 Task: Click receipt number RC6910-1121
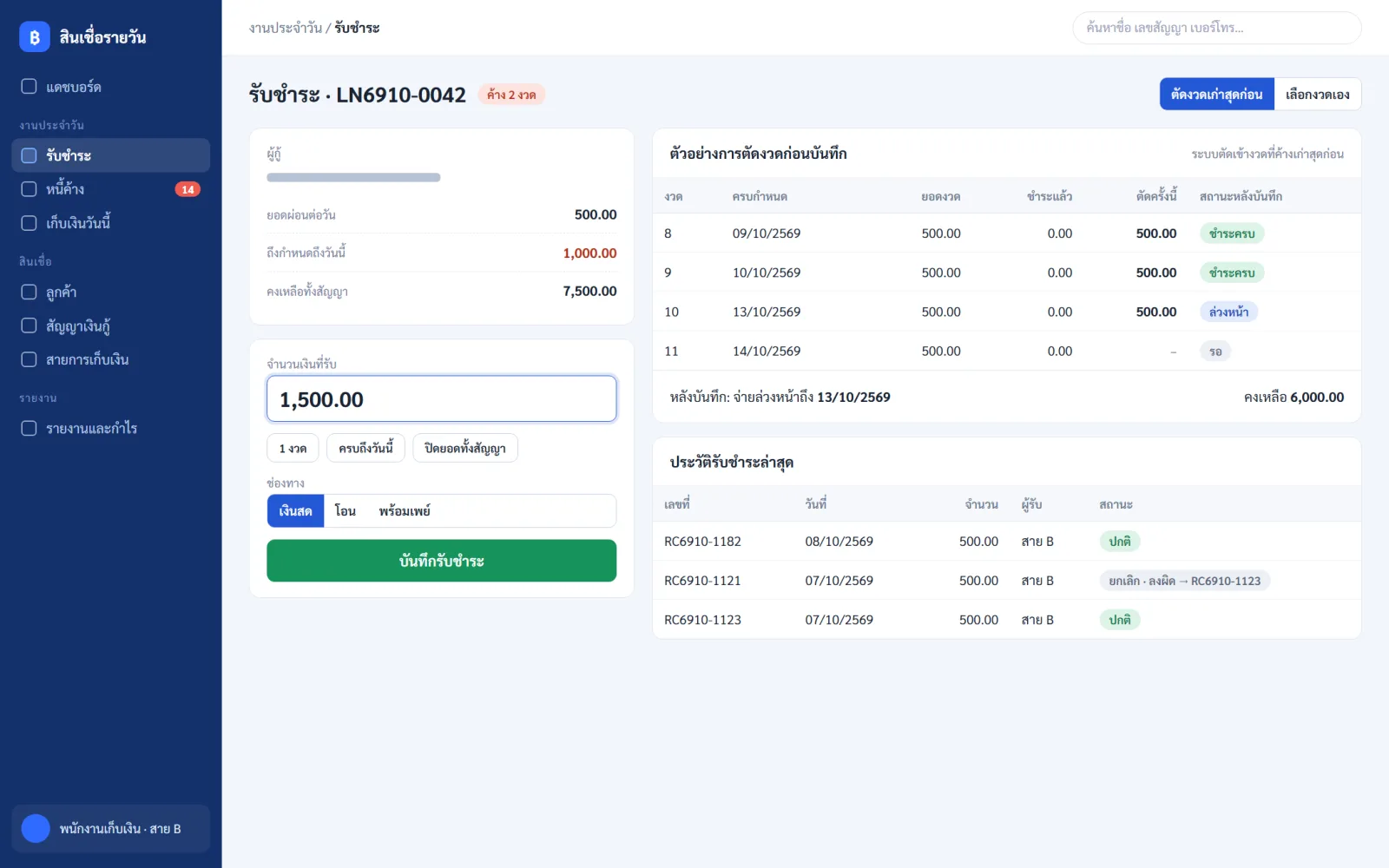(702, 581)
